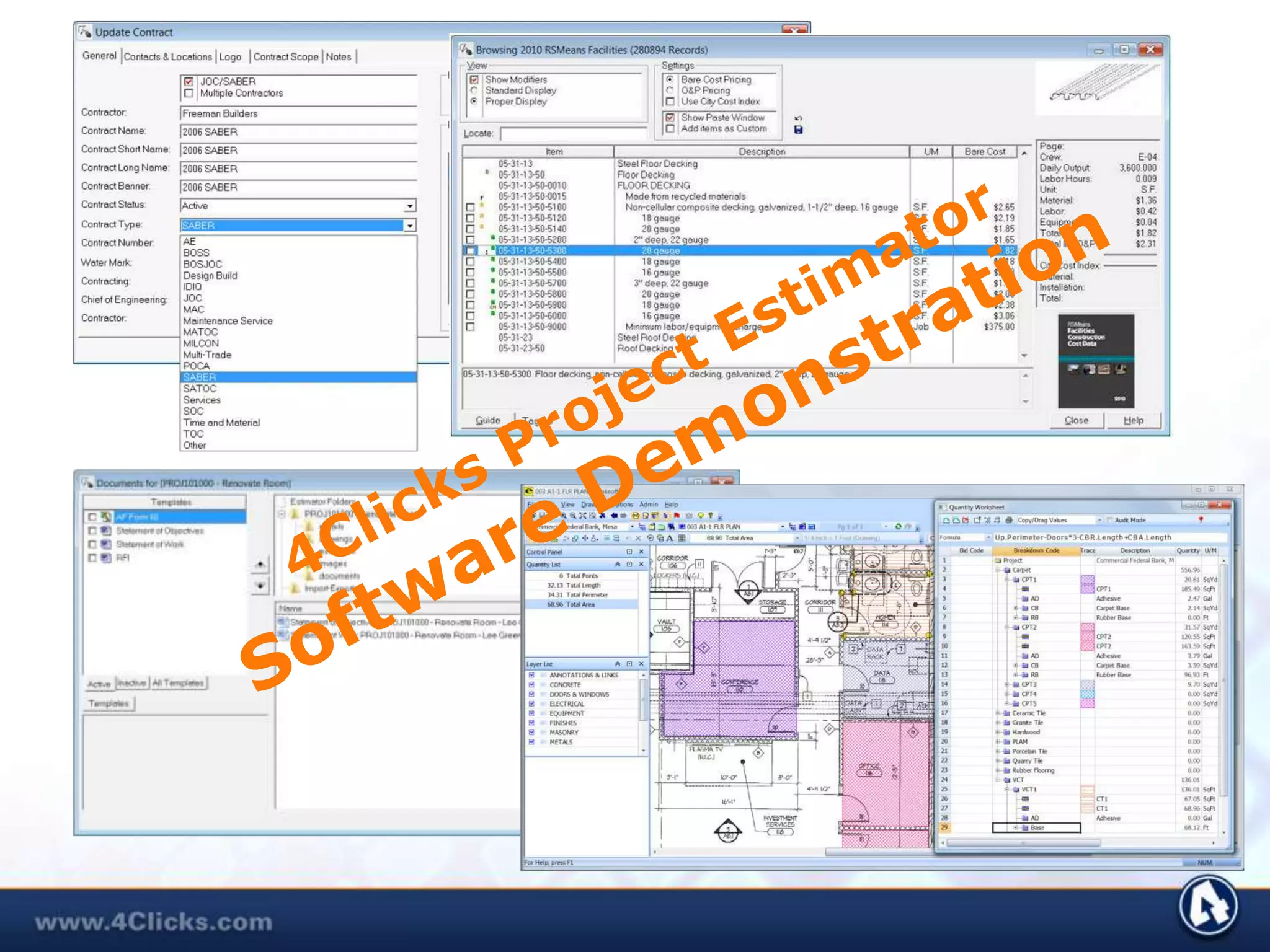Click four-arrow move icon in takeoff toolbar

[x=585, y=538]
